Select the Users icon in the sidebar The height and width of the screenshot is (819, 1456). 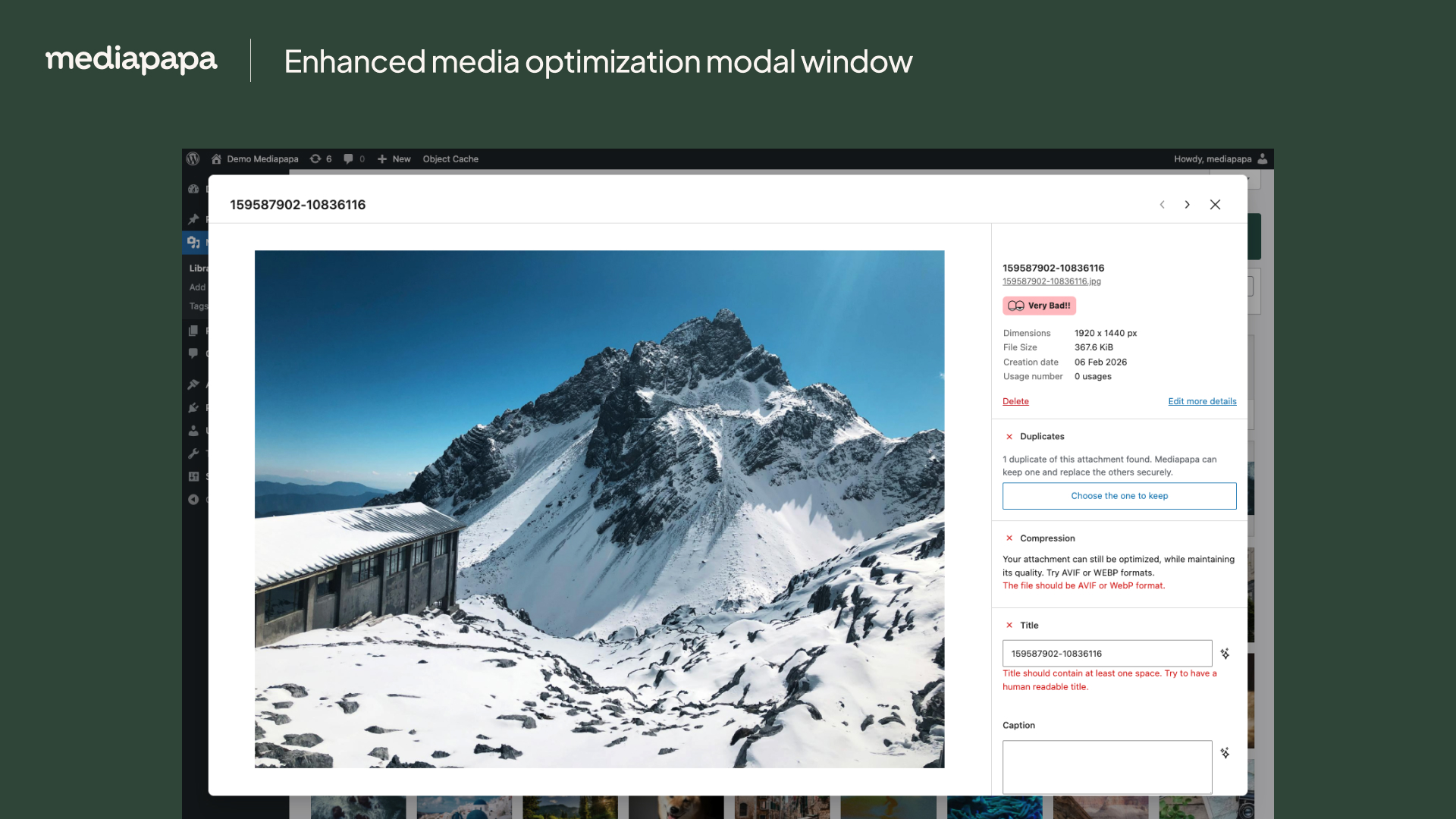tap(194, 430)
